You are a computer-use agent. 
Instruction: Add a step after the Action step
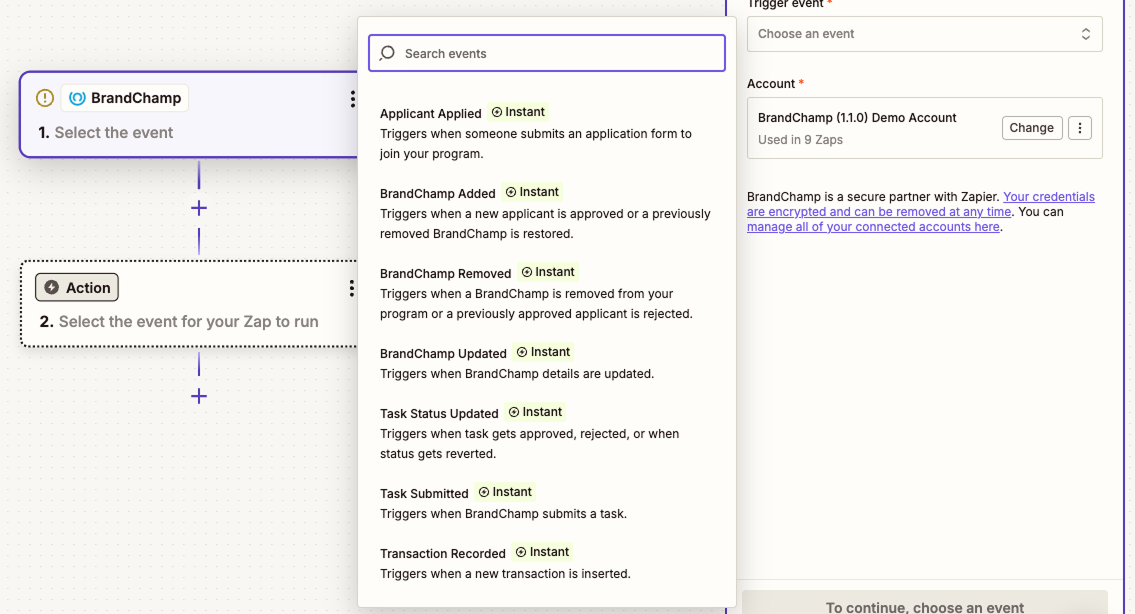199,396
